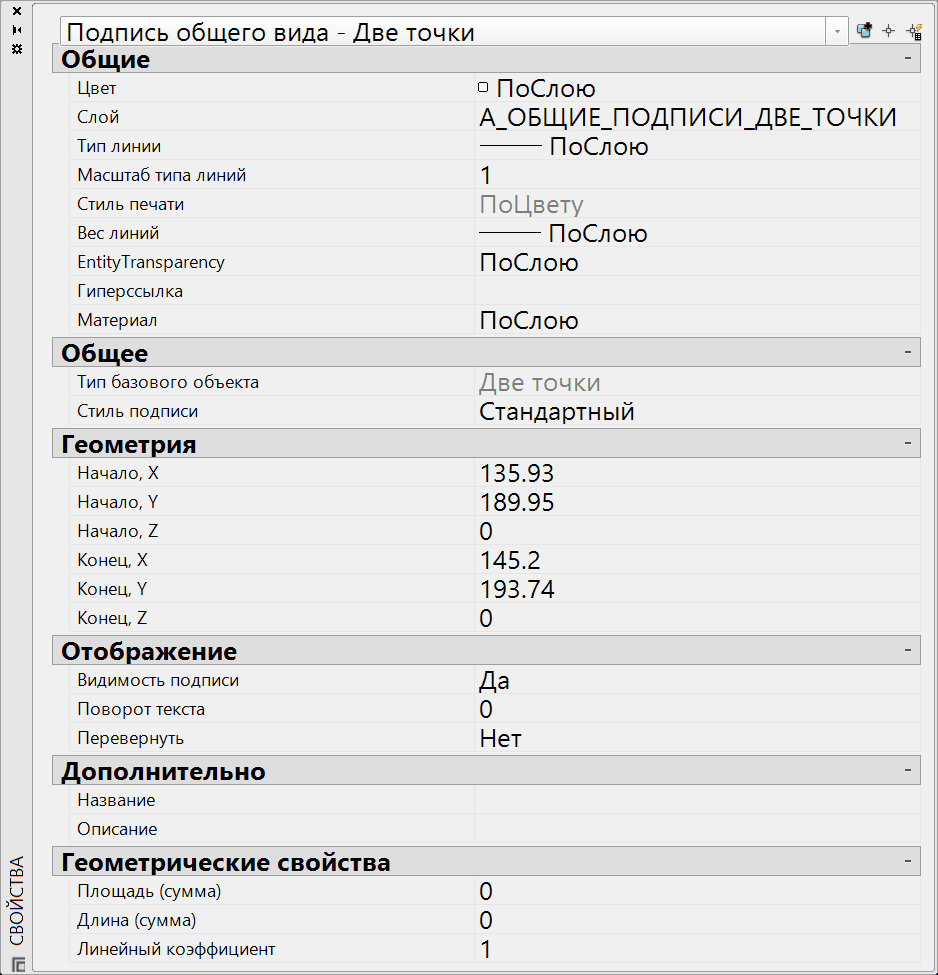Toggle Перевернуть from Нет
Screen dimensions: 938x975
coord(500,737)
